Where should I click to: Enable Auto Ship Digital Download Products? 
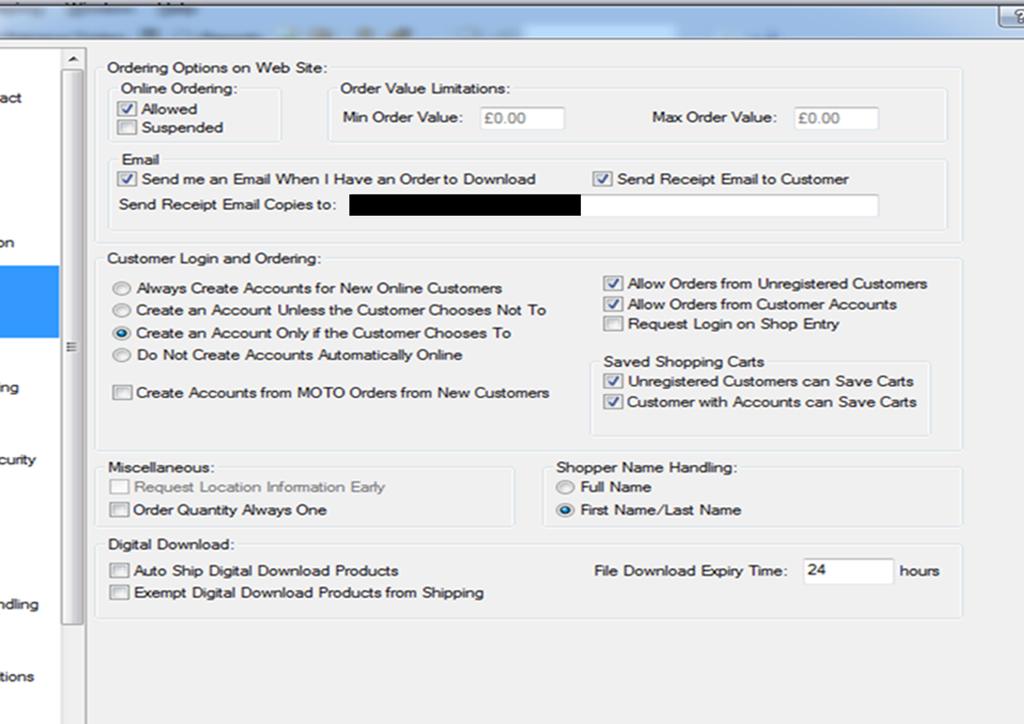click(120, 571)
